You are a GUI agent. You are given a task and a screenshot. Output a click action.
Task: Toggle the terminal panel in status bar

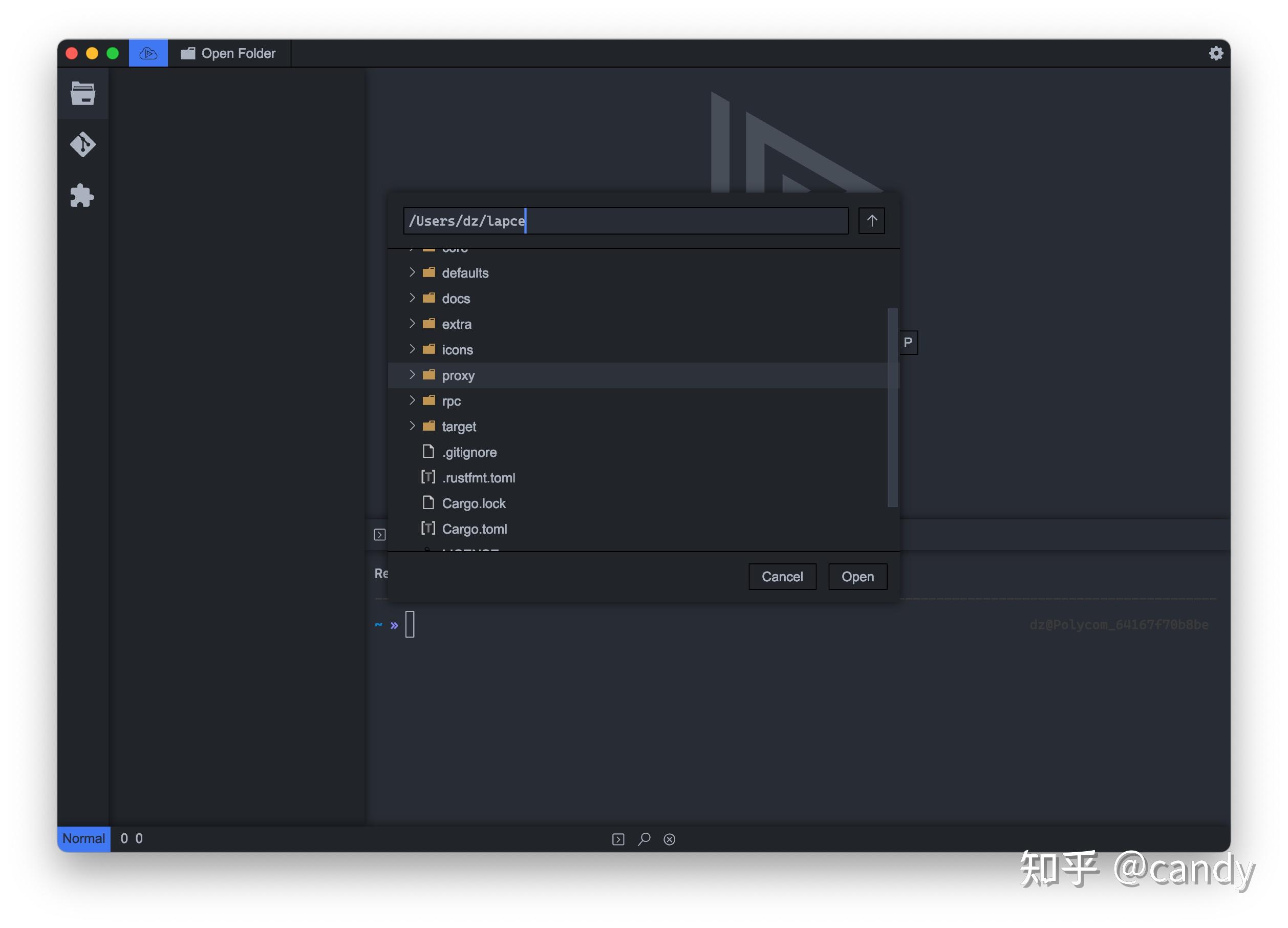click(618, 839)
